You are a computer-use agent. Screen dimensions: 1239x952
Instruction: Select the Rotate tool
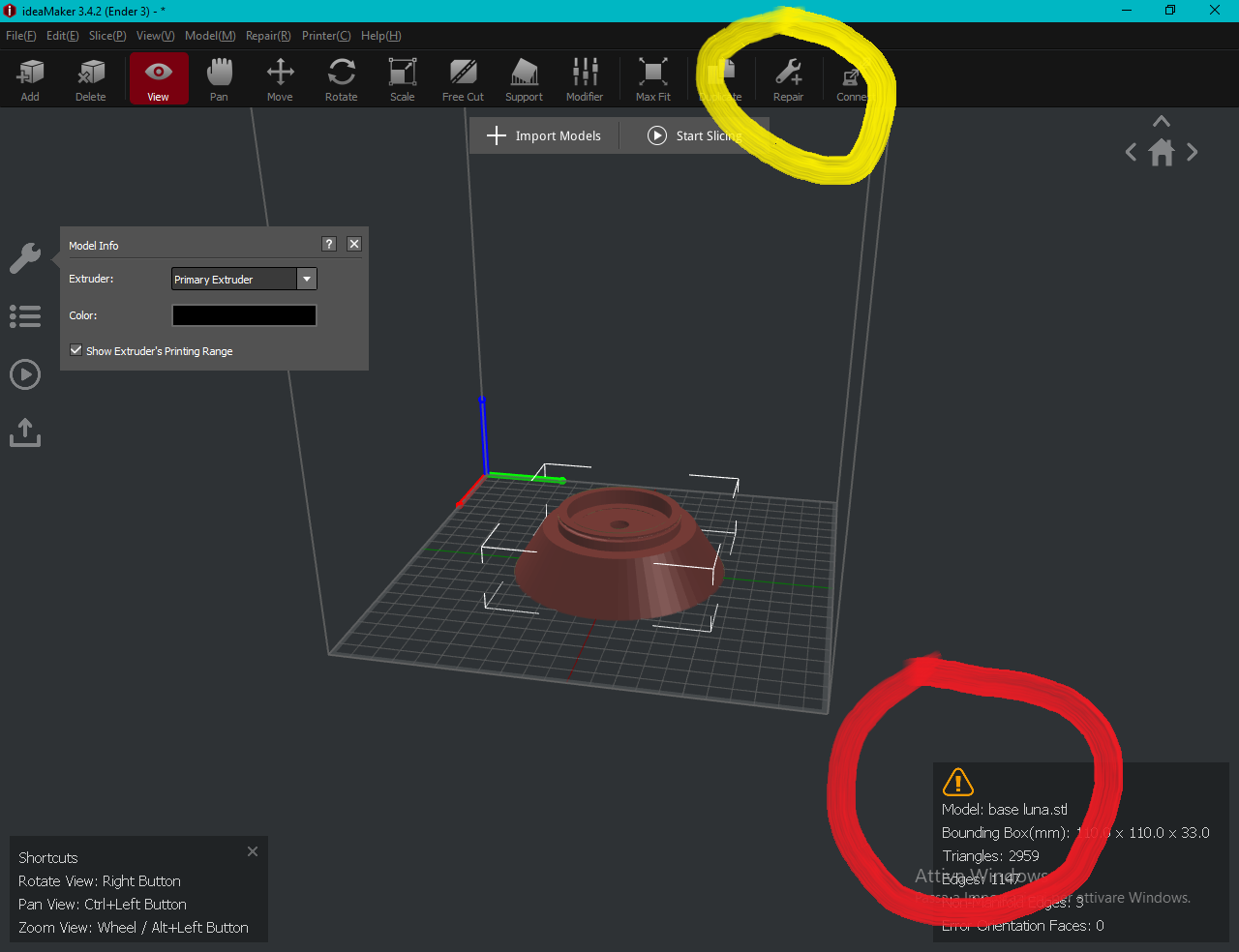[x=341, y=78]
